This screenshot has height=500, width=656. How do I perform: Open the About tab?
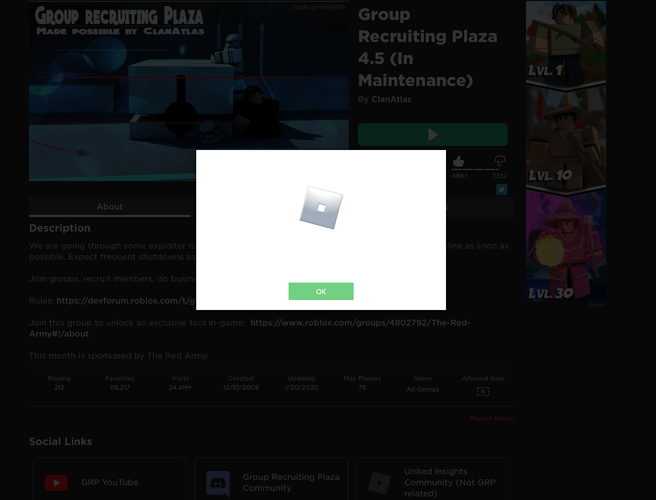coord(110,207)
